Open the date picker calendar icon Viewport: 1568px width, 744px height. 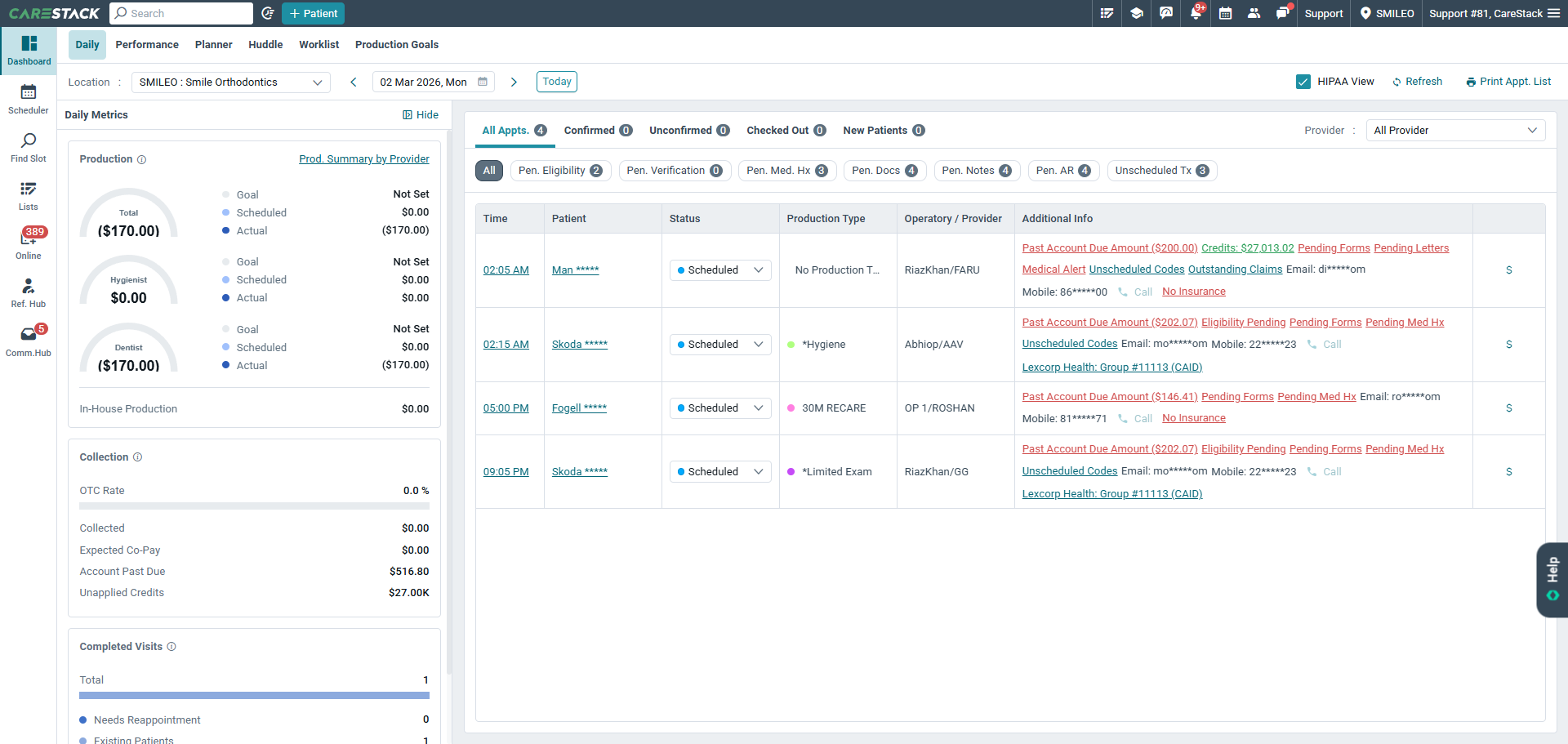(x=483, y=82)
